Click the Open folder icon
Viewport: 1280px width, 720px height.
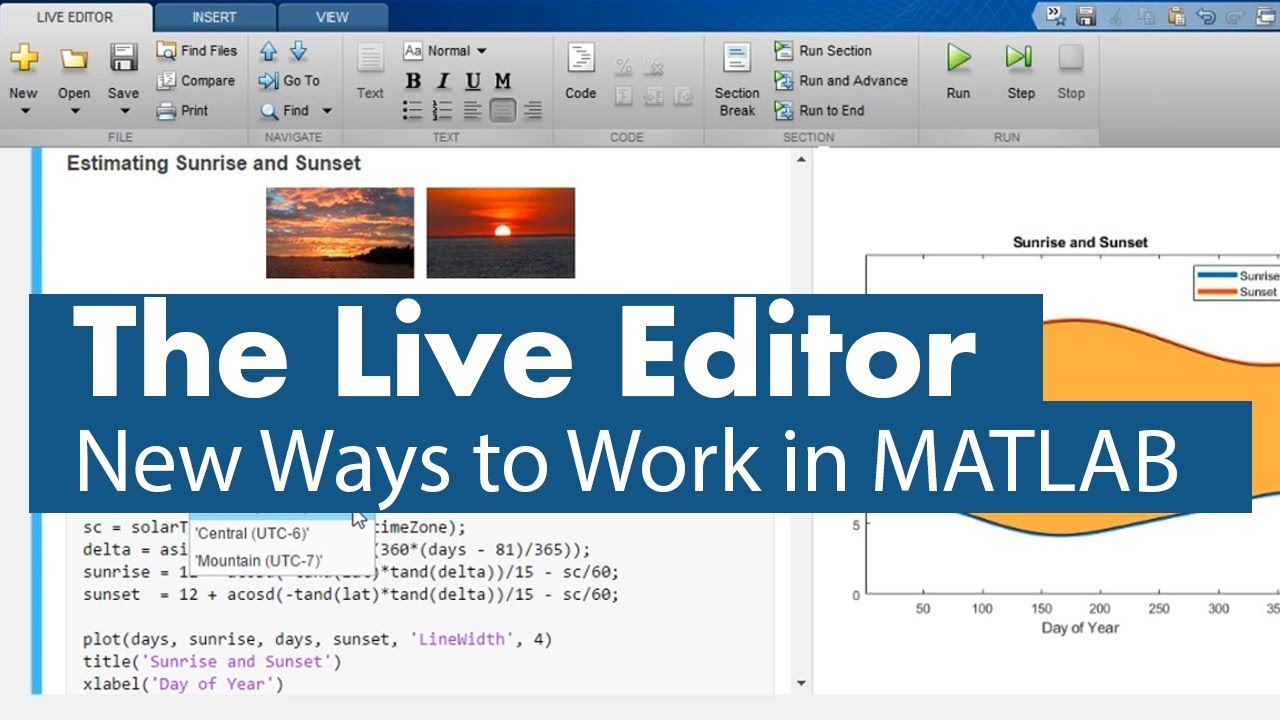[x=74, y=58]
